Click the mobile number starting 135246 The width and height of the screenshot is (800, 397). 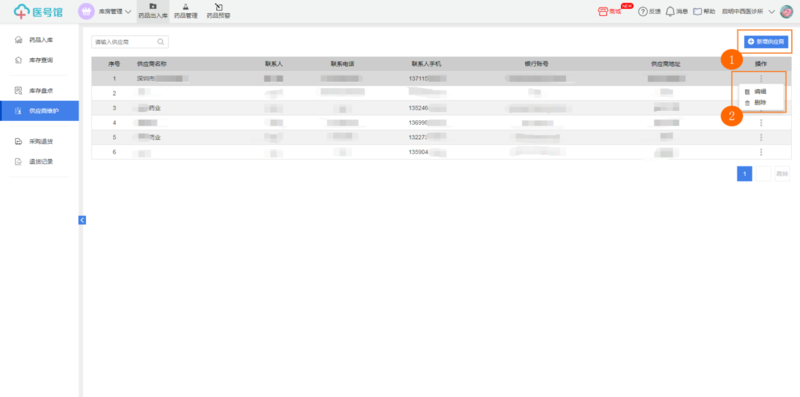(x=428, y=108)
